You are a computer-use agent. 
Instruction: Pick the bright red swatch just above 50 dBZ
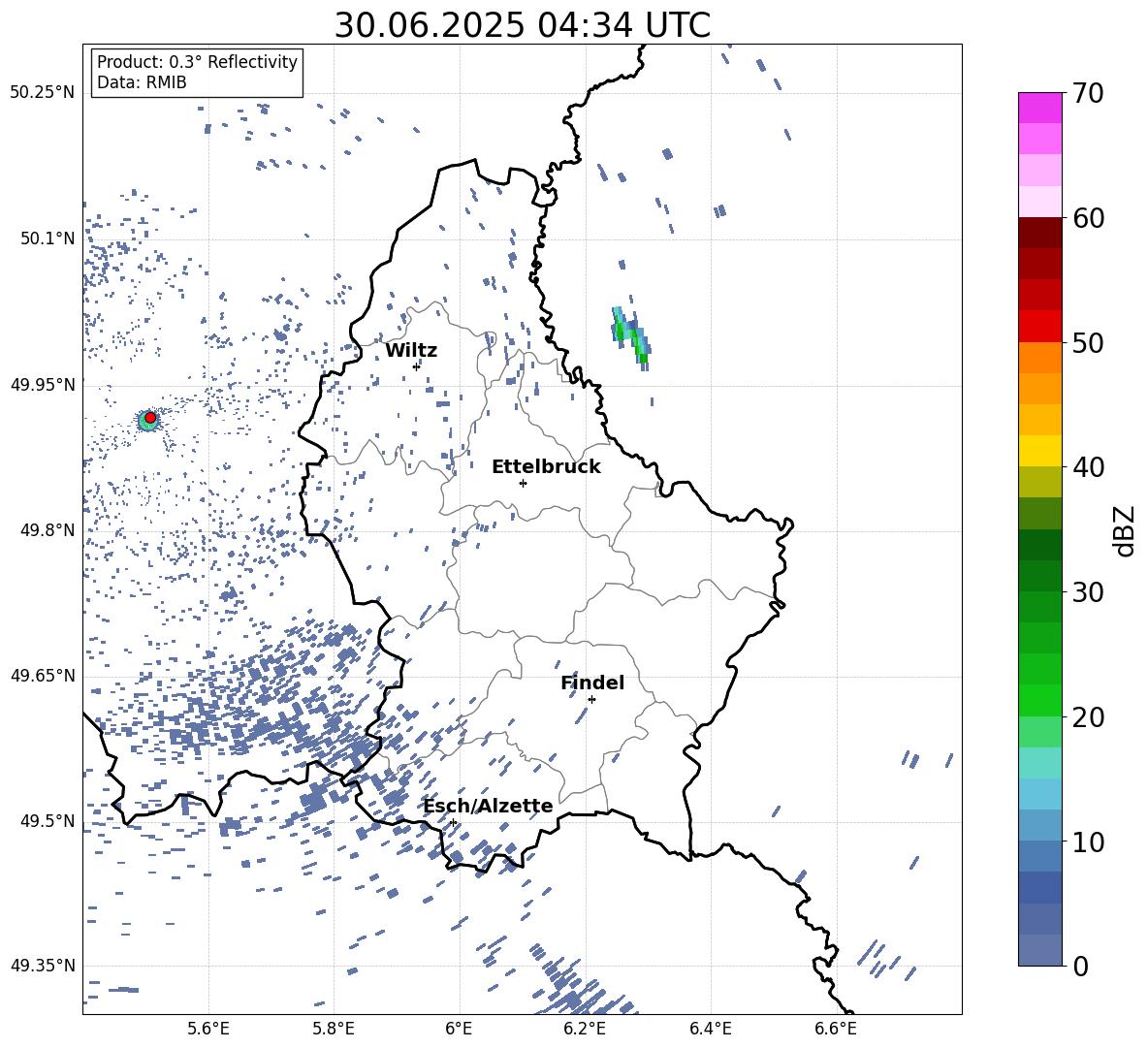(1040, 327)
